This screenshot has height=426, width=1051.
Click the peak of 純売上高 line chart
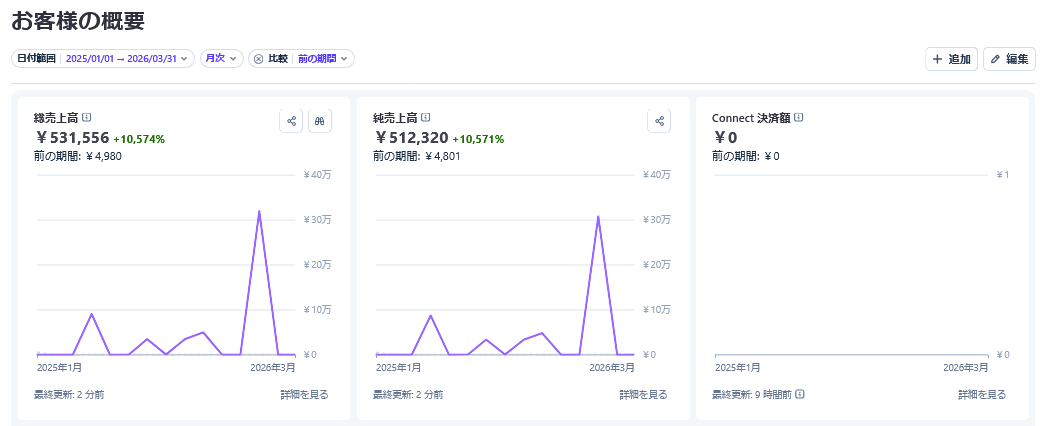pos(598,216)
